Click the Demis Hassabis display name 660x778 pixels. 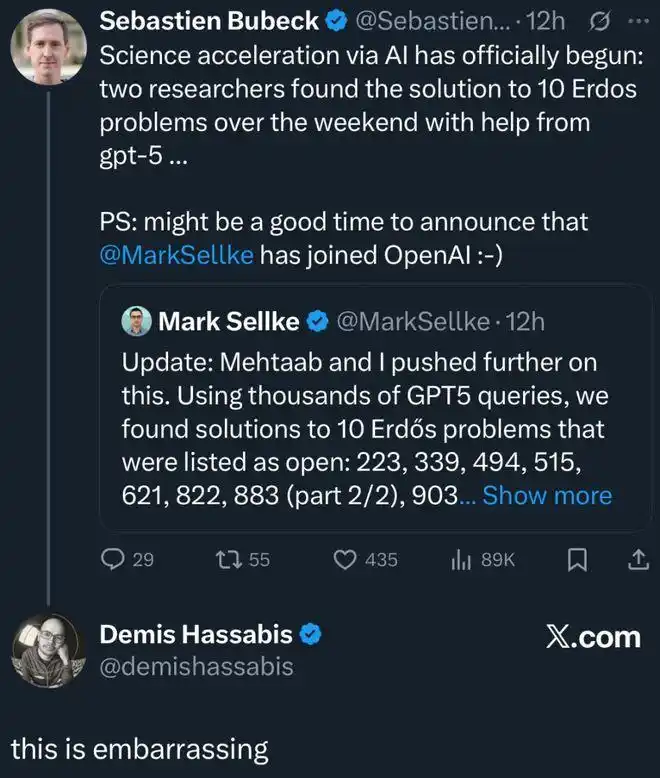[x=196, y=634]
